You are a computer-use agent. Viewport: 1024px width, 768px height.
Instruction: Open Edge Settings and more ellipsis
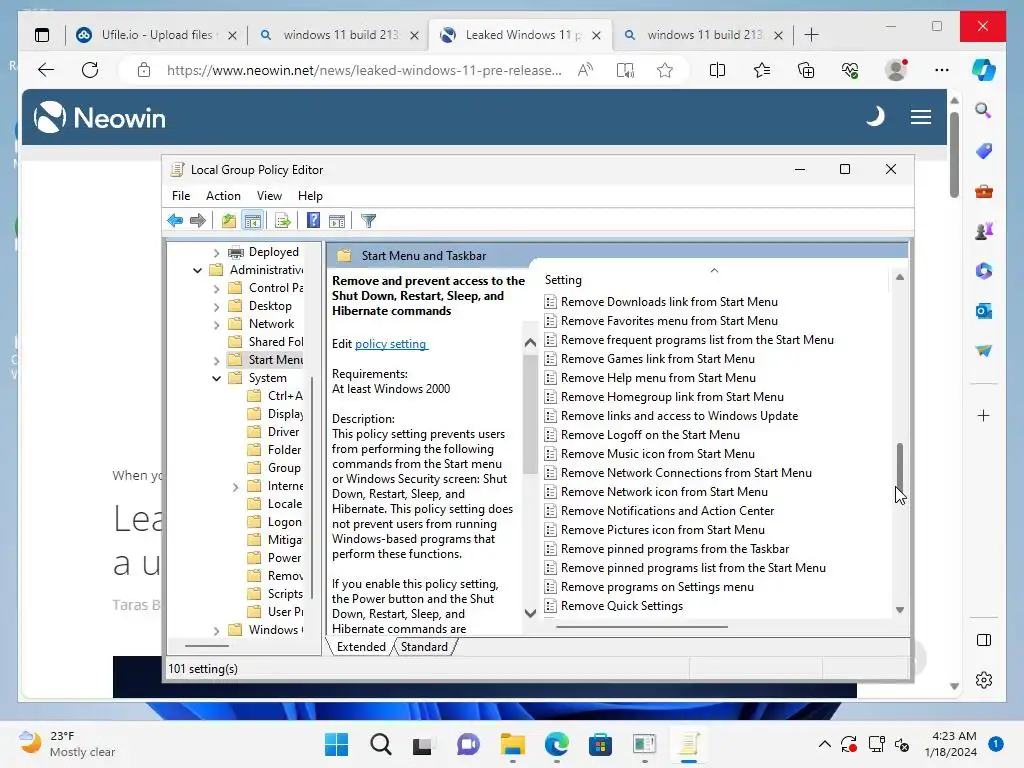tap(941, 70)
